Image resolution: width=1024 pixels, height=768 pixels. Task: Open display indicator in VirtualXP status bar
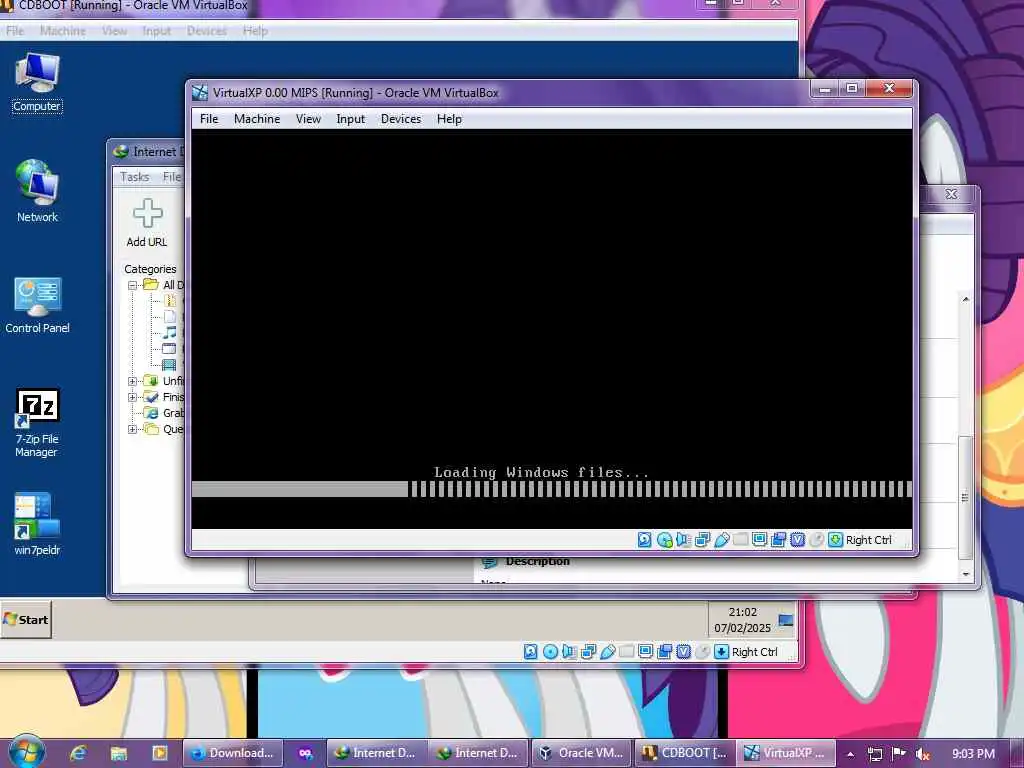point(759,539)
